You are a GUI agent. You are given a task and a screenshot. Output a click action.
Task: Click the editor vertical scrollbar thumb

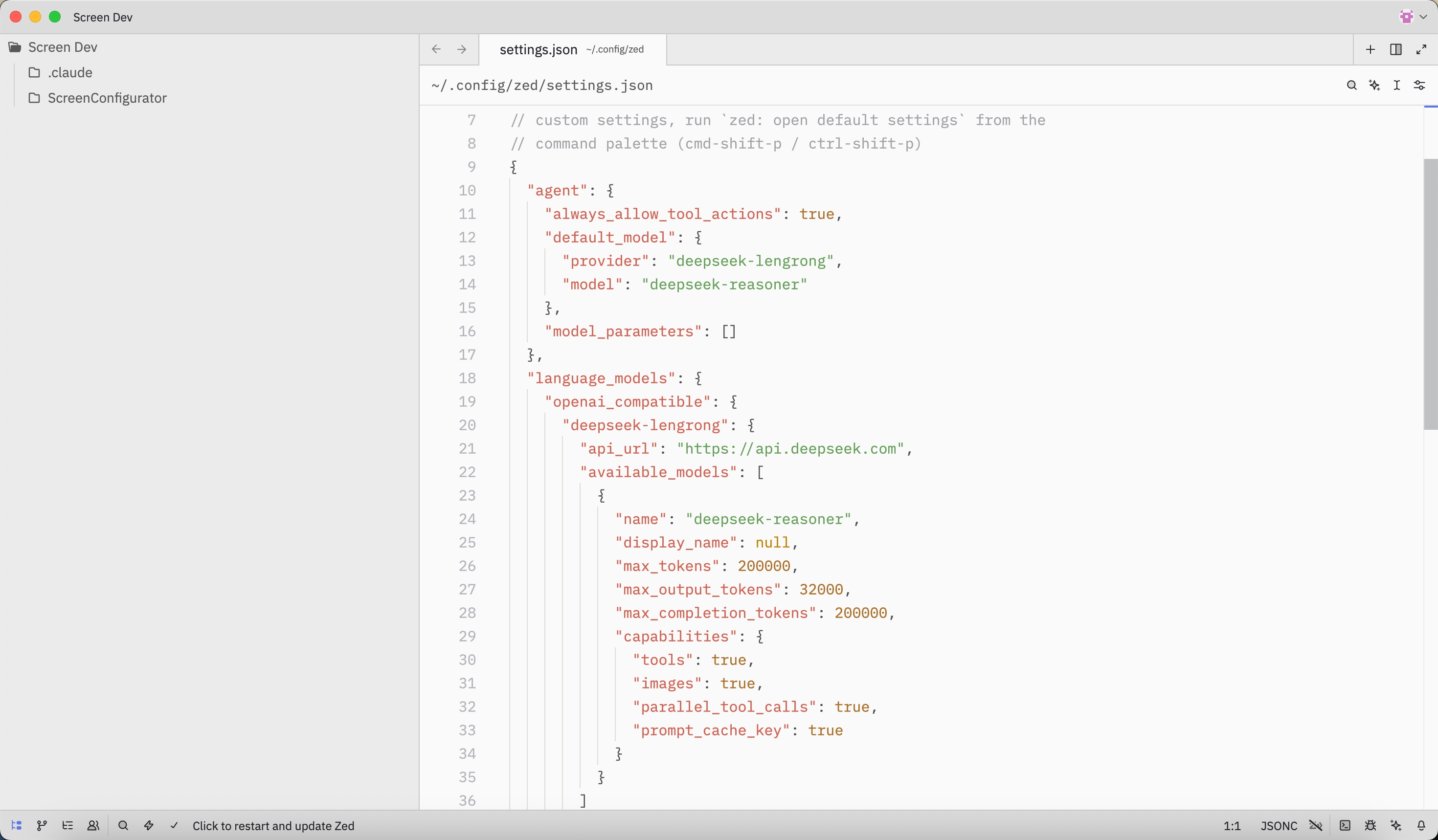[x=1430, y=294]
